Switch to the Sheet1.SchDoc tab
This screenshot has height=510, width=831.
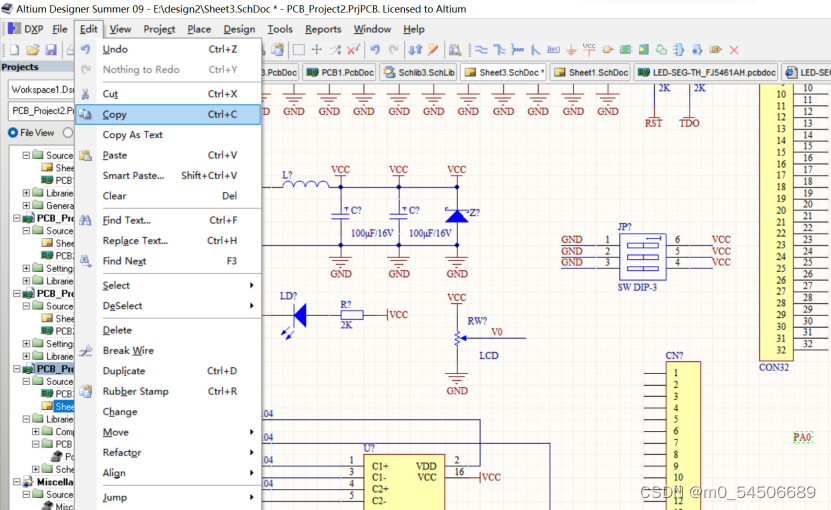coord(591,72)
